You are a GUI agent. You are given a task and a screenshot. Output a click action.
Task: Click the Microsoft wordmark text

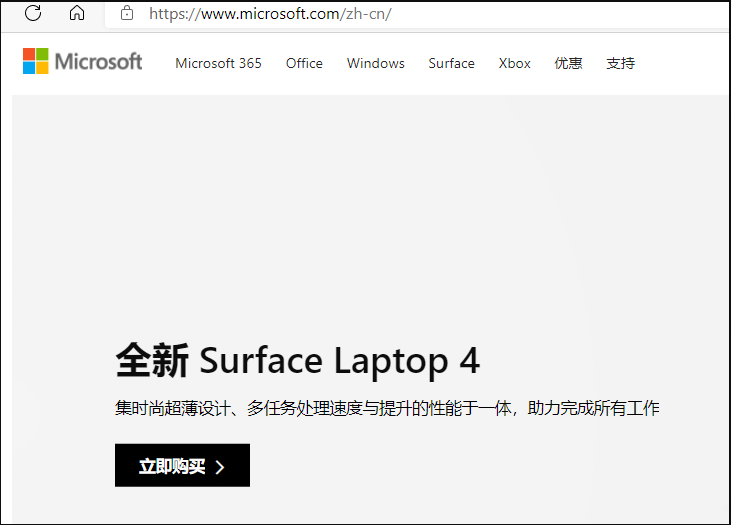coord(98,62)
